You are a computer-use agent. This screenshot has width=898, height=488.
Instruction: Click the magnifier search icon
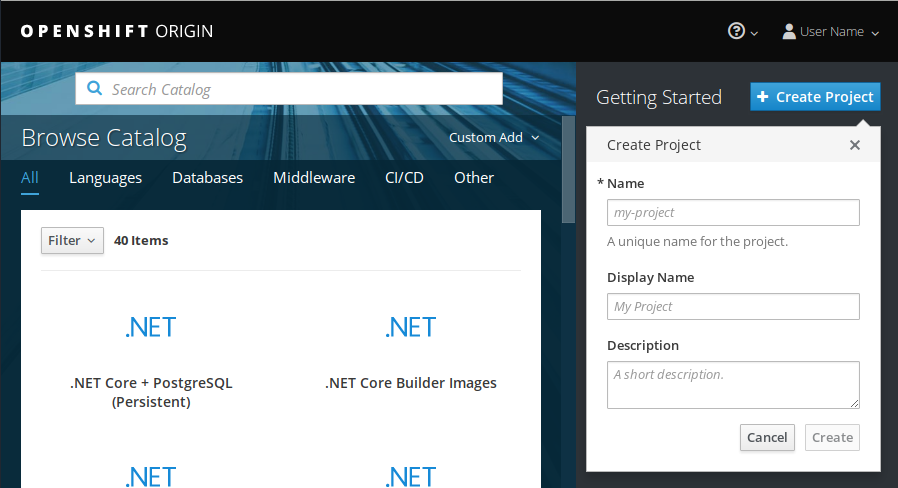pyautogui.click(x=94, y=88)
